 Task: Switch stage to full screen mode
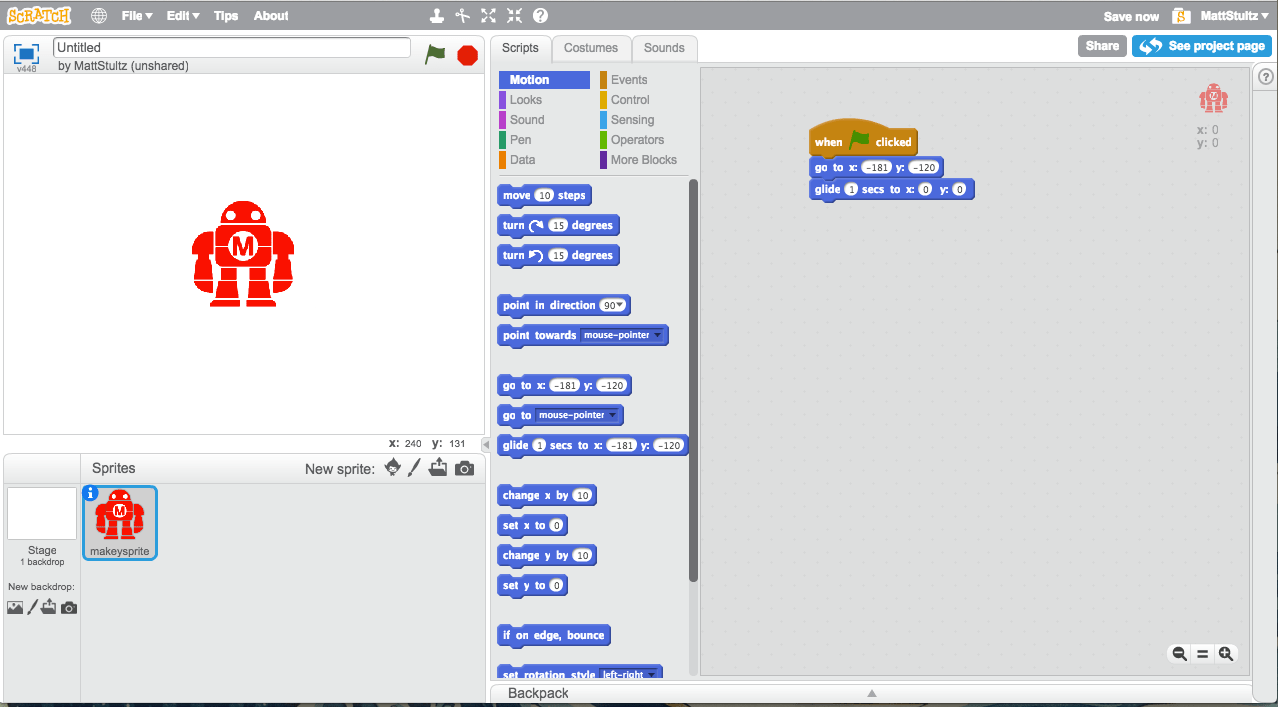point(26,53)
